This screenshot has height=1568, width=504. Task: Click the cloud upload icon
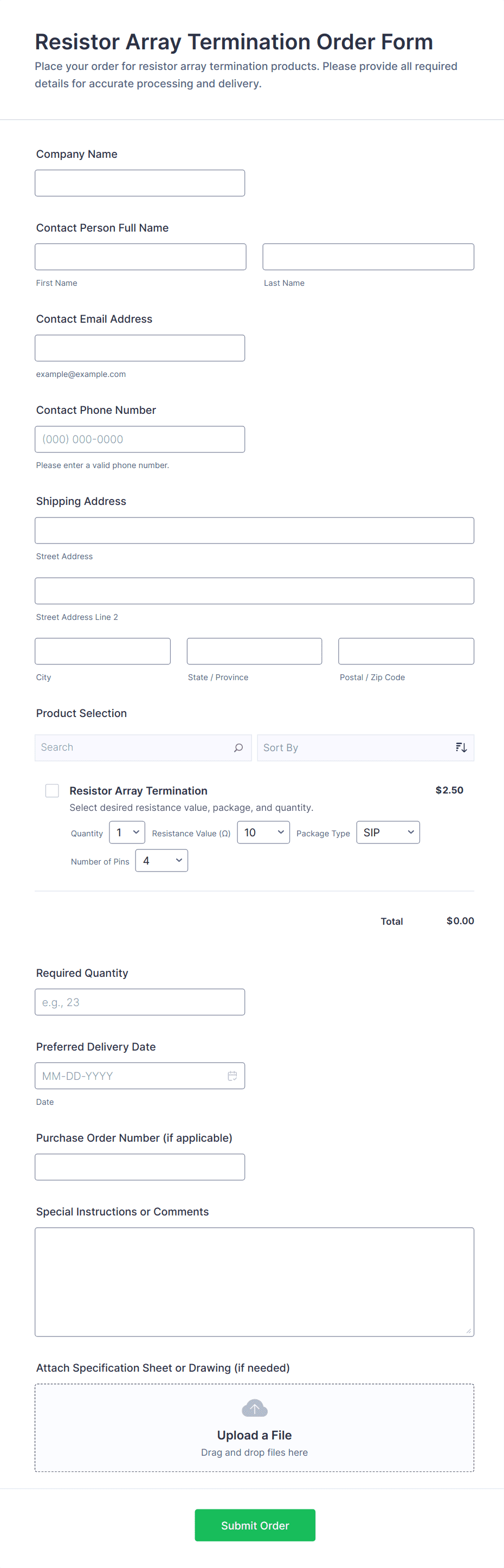pyautogui.click(x=254, y=1408)
